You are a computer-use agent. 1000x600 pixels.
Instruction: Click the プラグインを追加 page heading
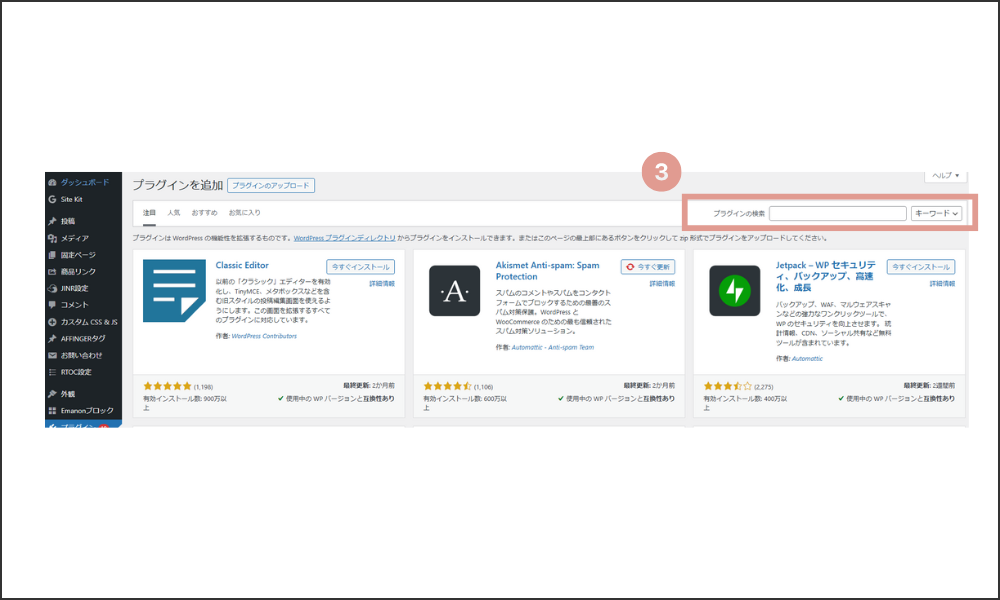click(x=178, y=186)
